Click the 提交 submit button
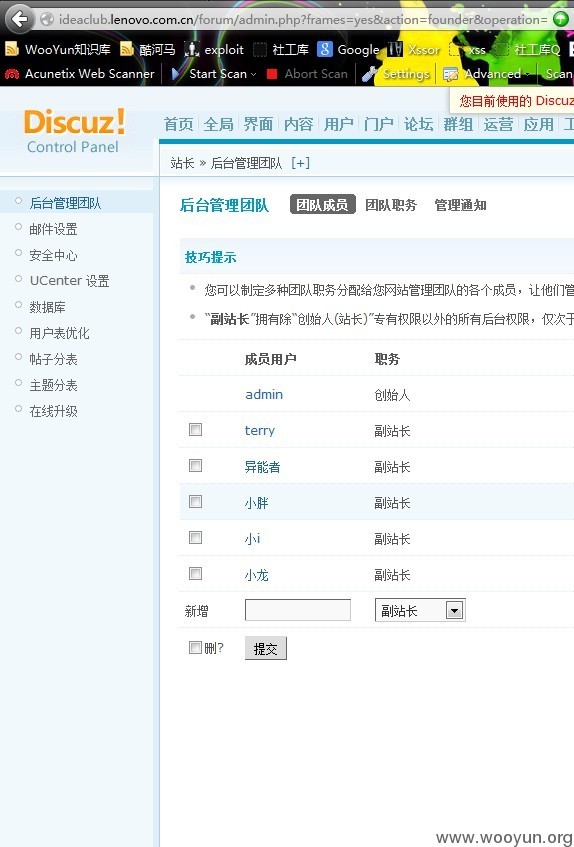Image resolution: width=574 pixels, height=847 pixels. pyautogui.click(x=266, y=648)
